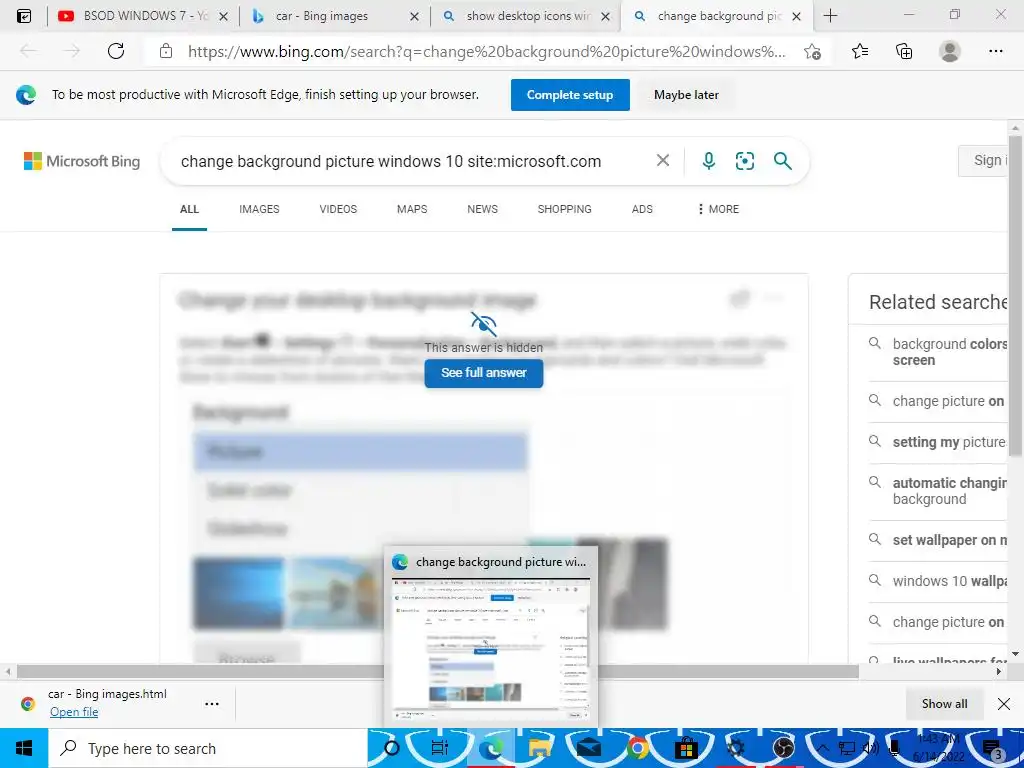
Task: Click See full answer button
Action: [x=484, y=373]
